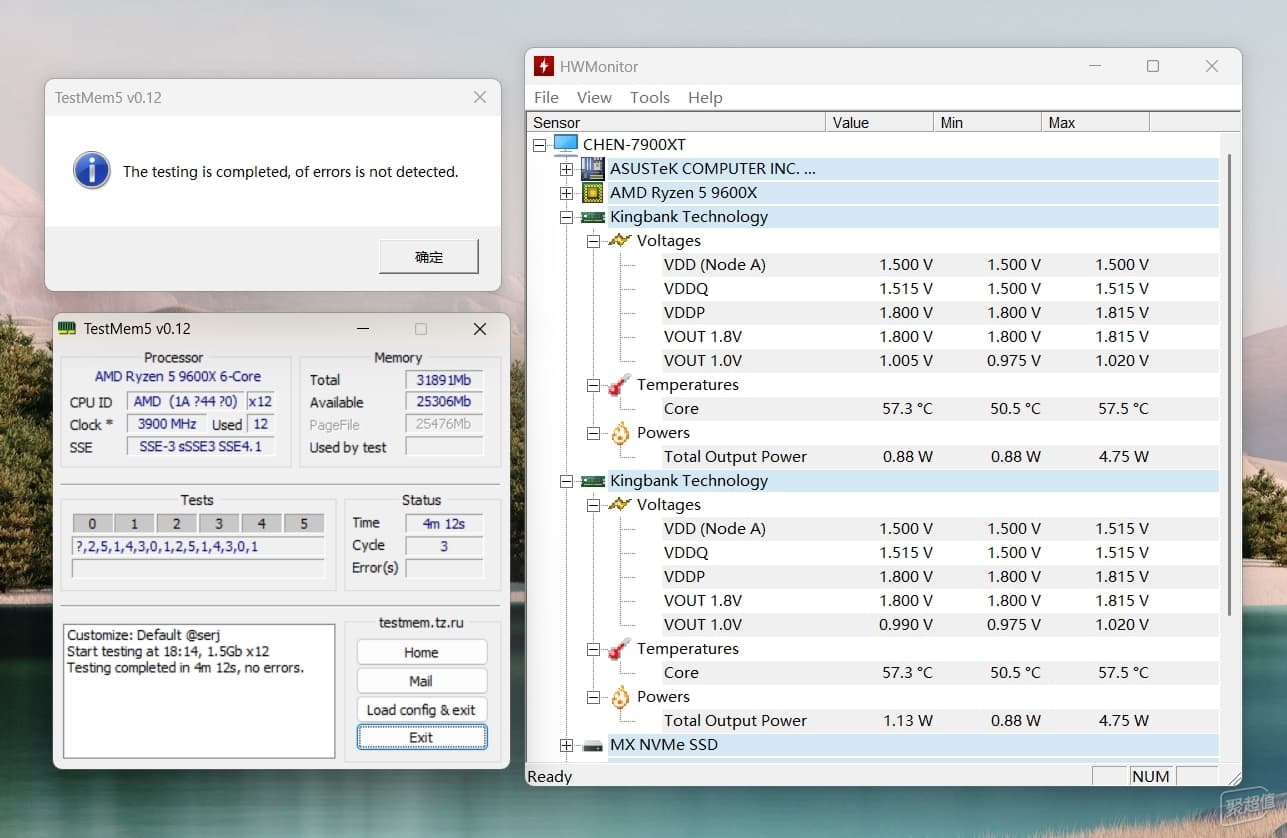Expand the AMD Ryzen 5 9600X node
This screenshot has height=838, width=1287.
point(567,193)
